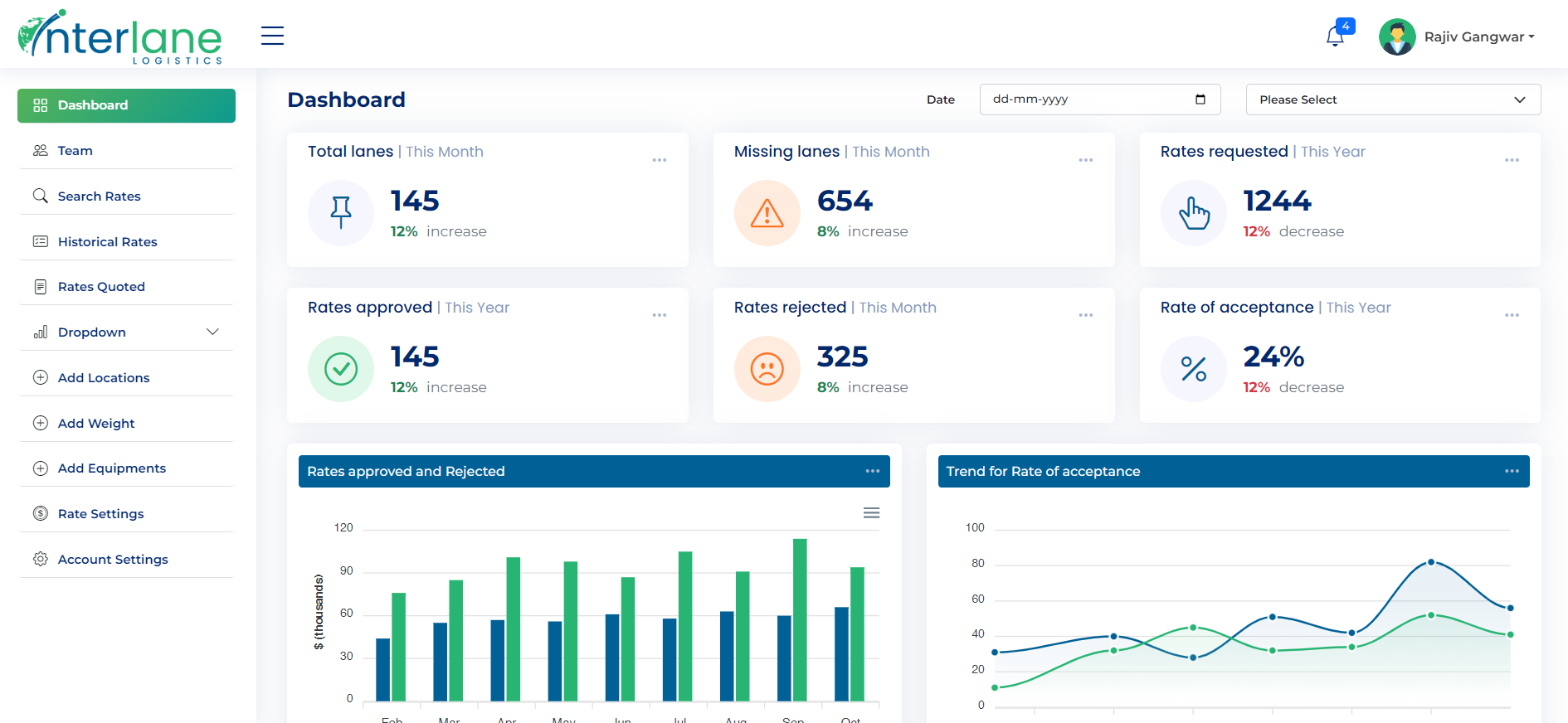Viewport: 1568px width, 723px height.
Task: Open Account Settings page
Action: coord(126,559)
